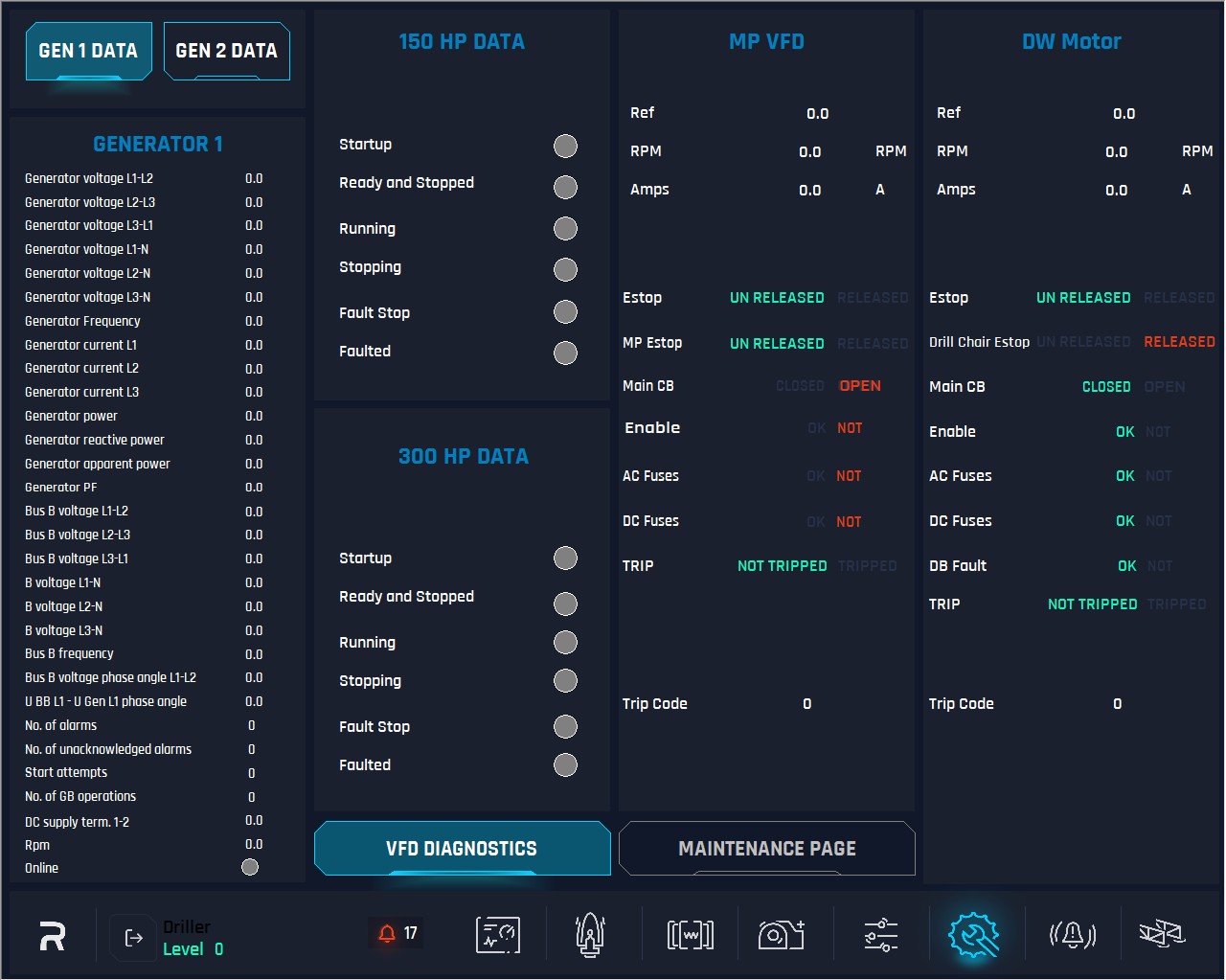Open the bracketed VW panel icon

[x=691, y=935]
